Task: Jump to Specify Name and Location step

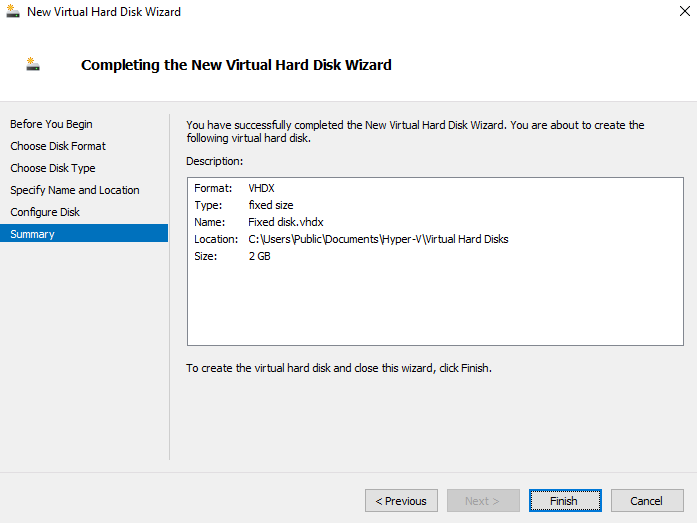Action: pos(75,190)
